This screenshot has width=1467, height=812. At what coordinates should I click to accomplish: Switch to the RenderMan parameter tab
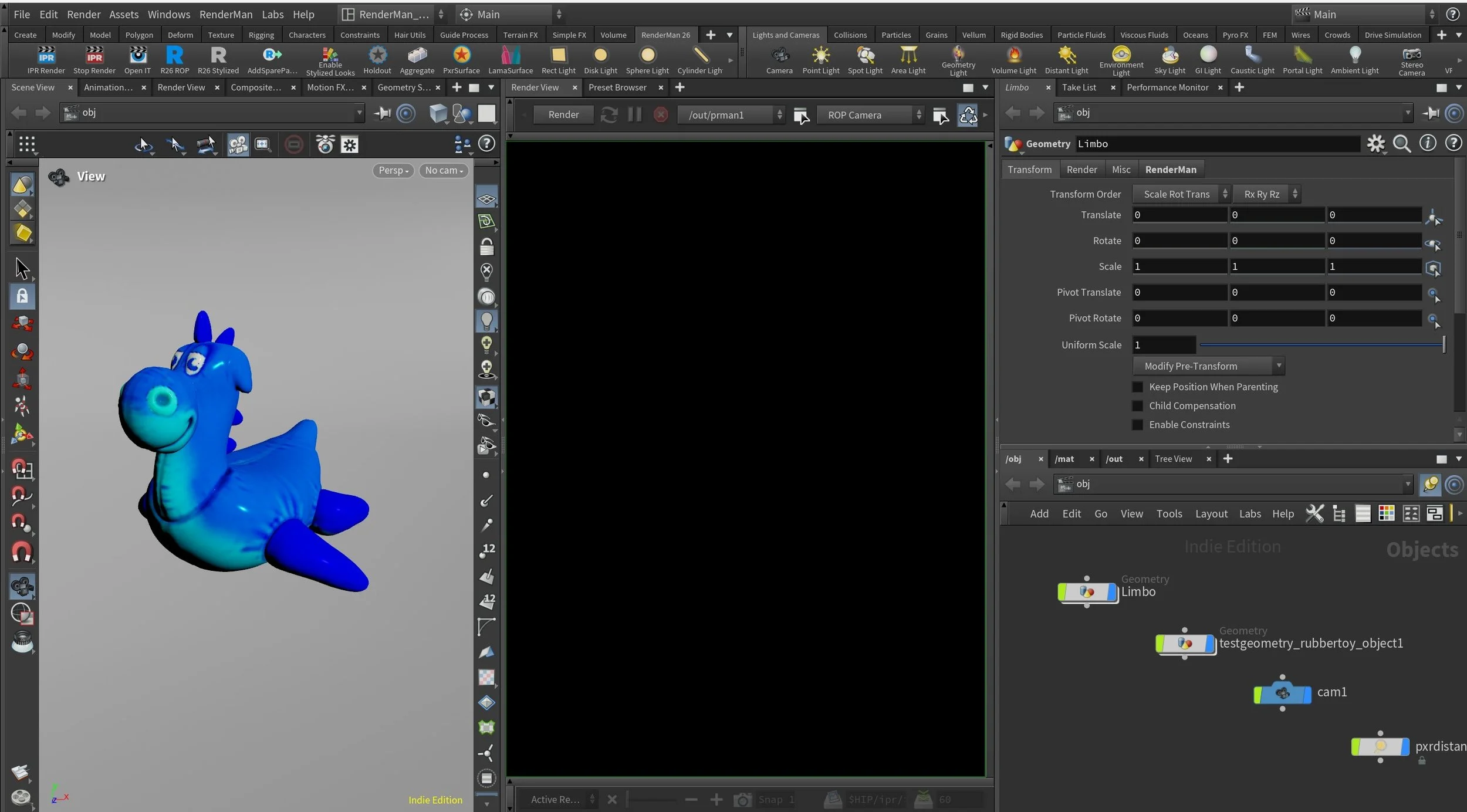(1170, 169)
